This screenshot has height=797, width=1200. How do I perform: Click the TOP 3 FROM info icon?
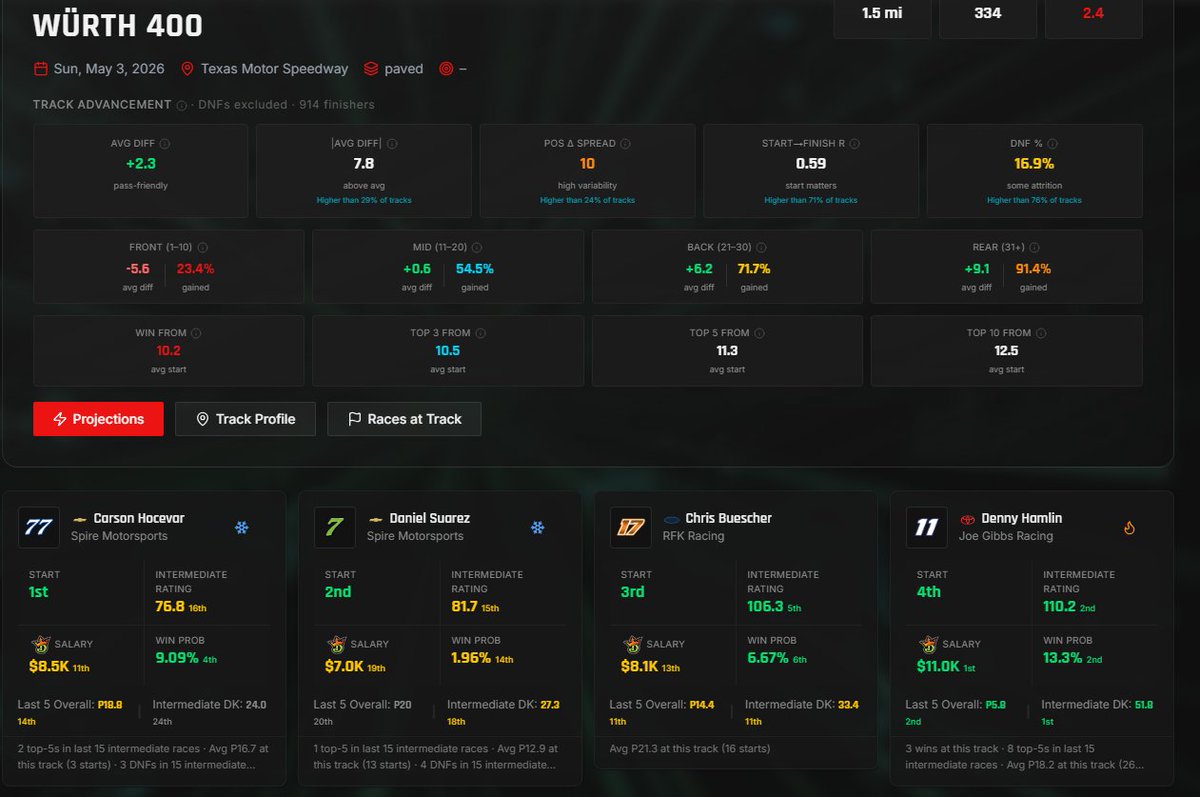click(x=480, y=333)
